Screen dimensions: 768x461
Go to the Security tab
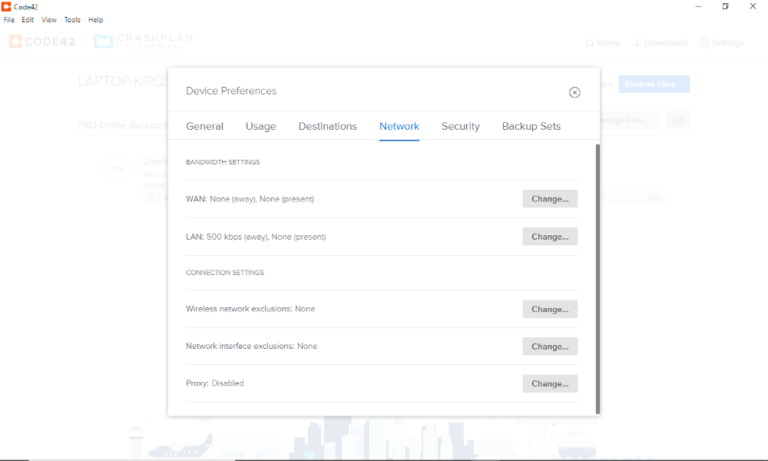(x=460, y=126)
